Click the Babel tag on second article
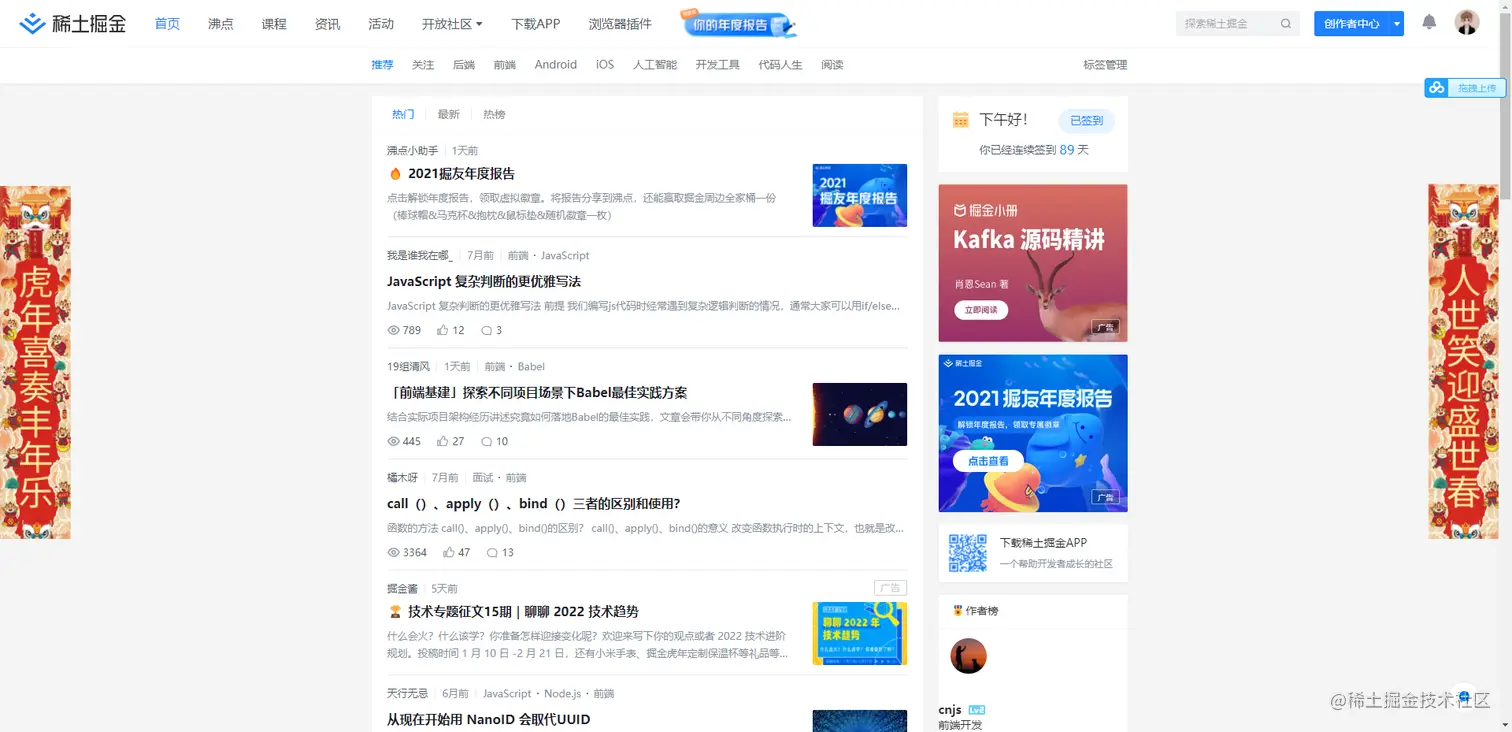 [531, 367]
